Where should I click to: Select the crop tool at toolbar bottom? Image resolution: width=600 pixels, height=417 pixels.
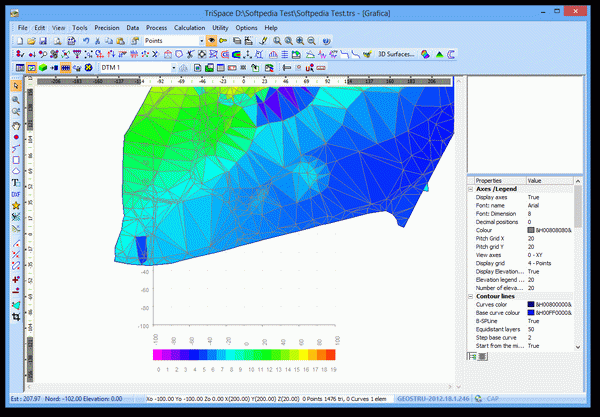coord(17,316)
